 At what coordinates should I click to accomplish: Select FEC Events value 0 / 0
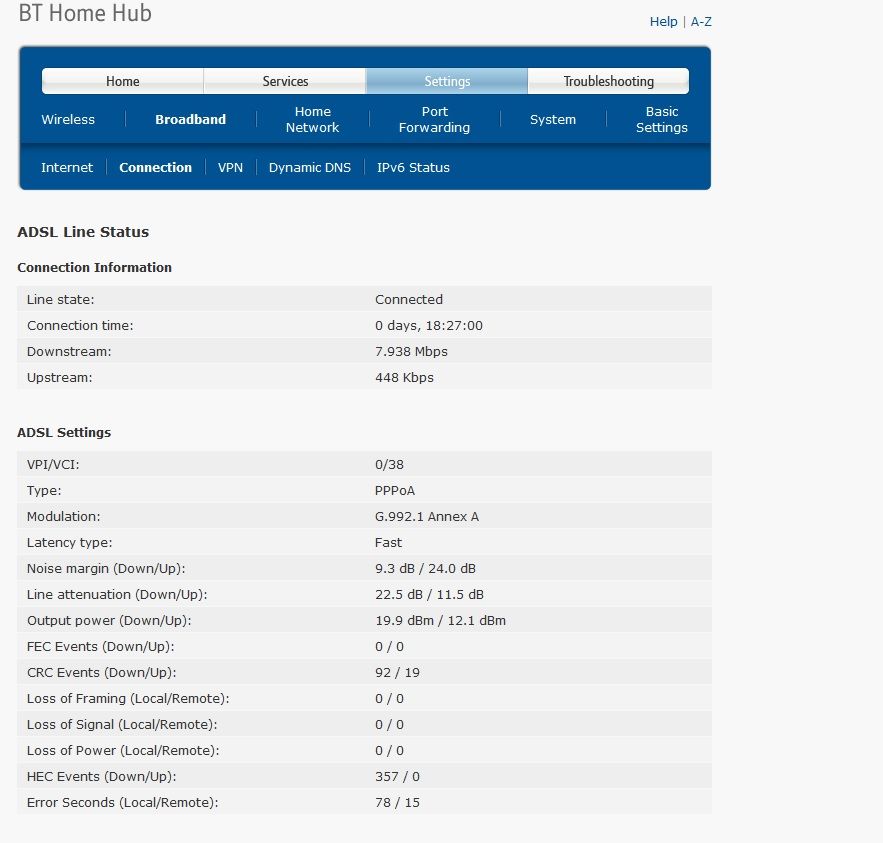(389, 646)
